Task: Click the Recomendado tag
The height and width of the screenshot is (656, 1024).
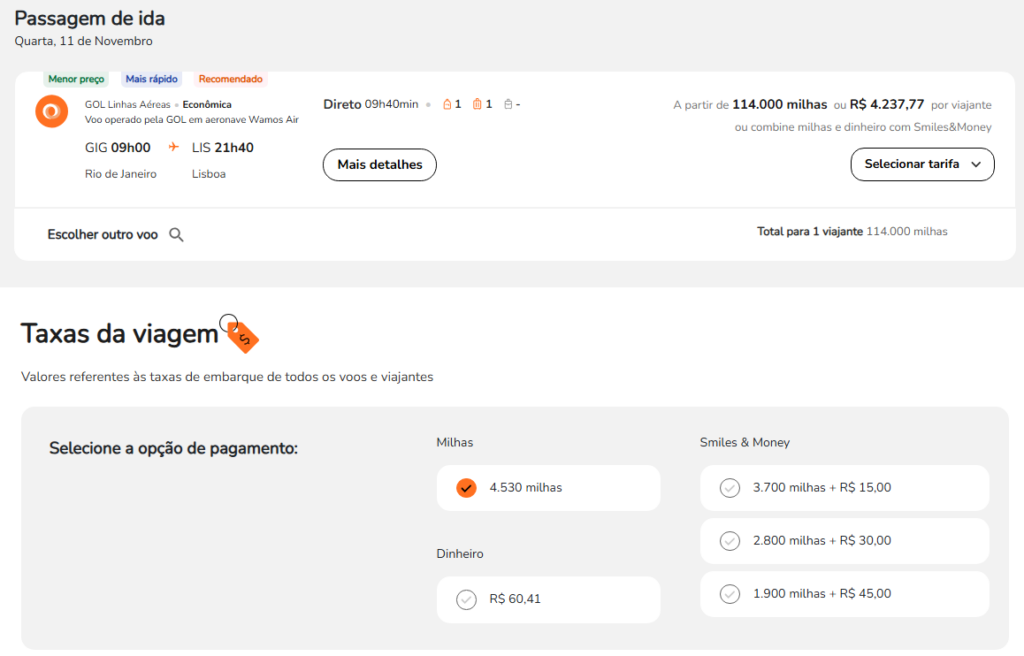Action: point(230,79)
